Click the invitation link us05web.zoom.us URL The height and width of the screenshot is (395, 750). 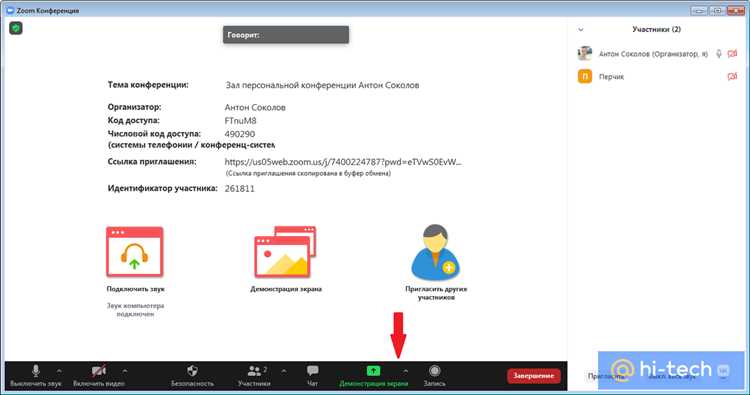coord(343,162)
